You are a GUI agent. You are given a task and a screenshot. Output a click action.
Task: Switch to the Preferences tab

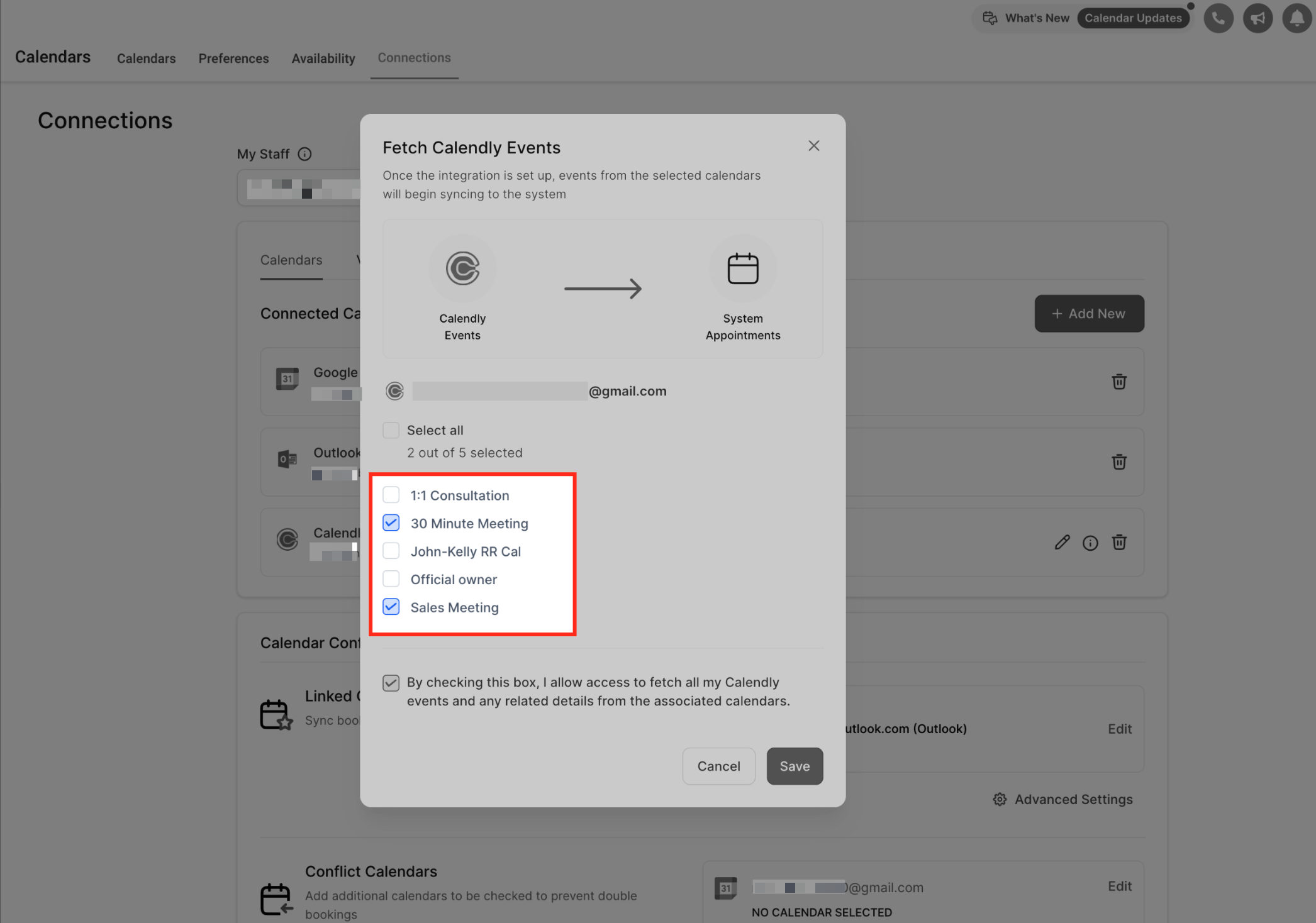[233, 58]
